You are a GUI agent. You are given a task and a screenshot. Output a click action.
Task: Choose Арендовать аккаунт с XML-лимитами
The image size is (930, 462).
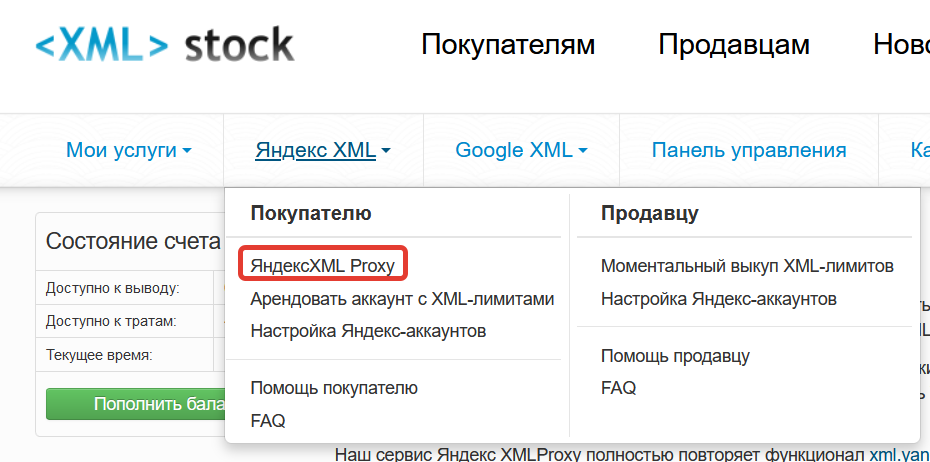(x=402, y=298)
